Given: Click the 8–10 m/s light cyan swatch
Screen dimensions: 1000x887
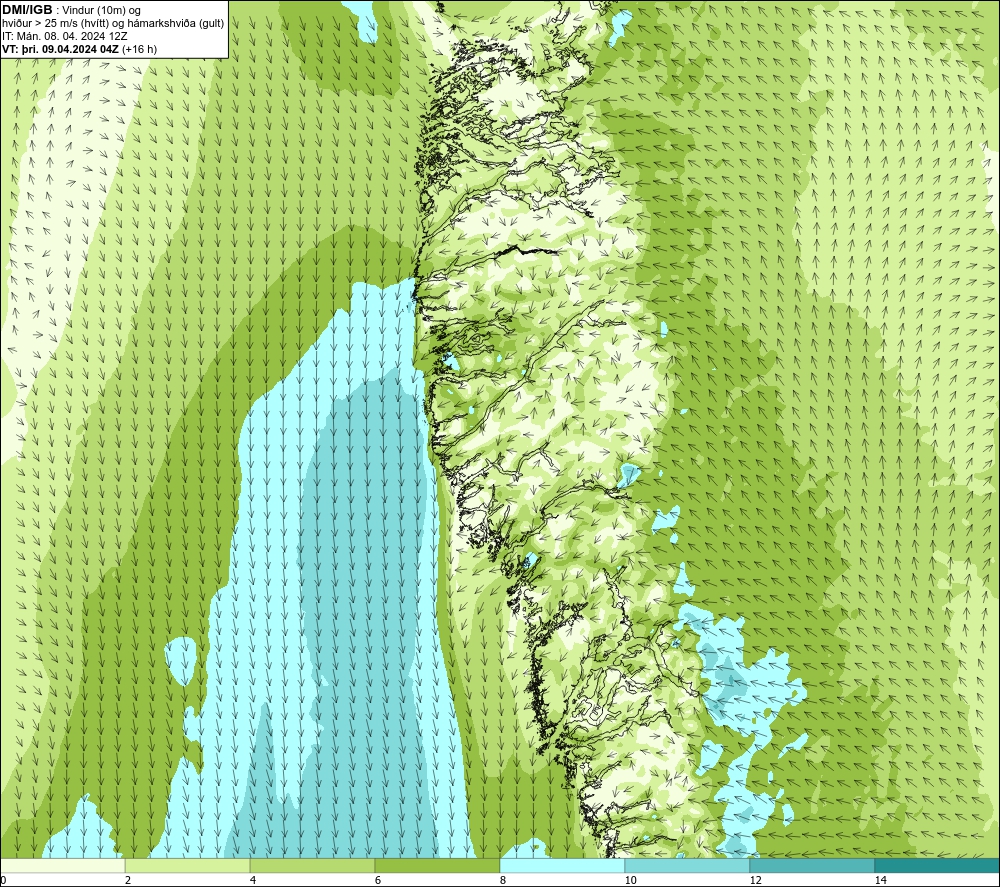Looking at the screenshot, I should point(562,865).
